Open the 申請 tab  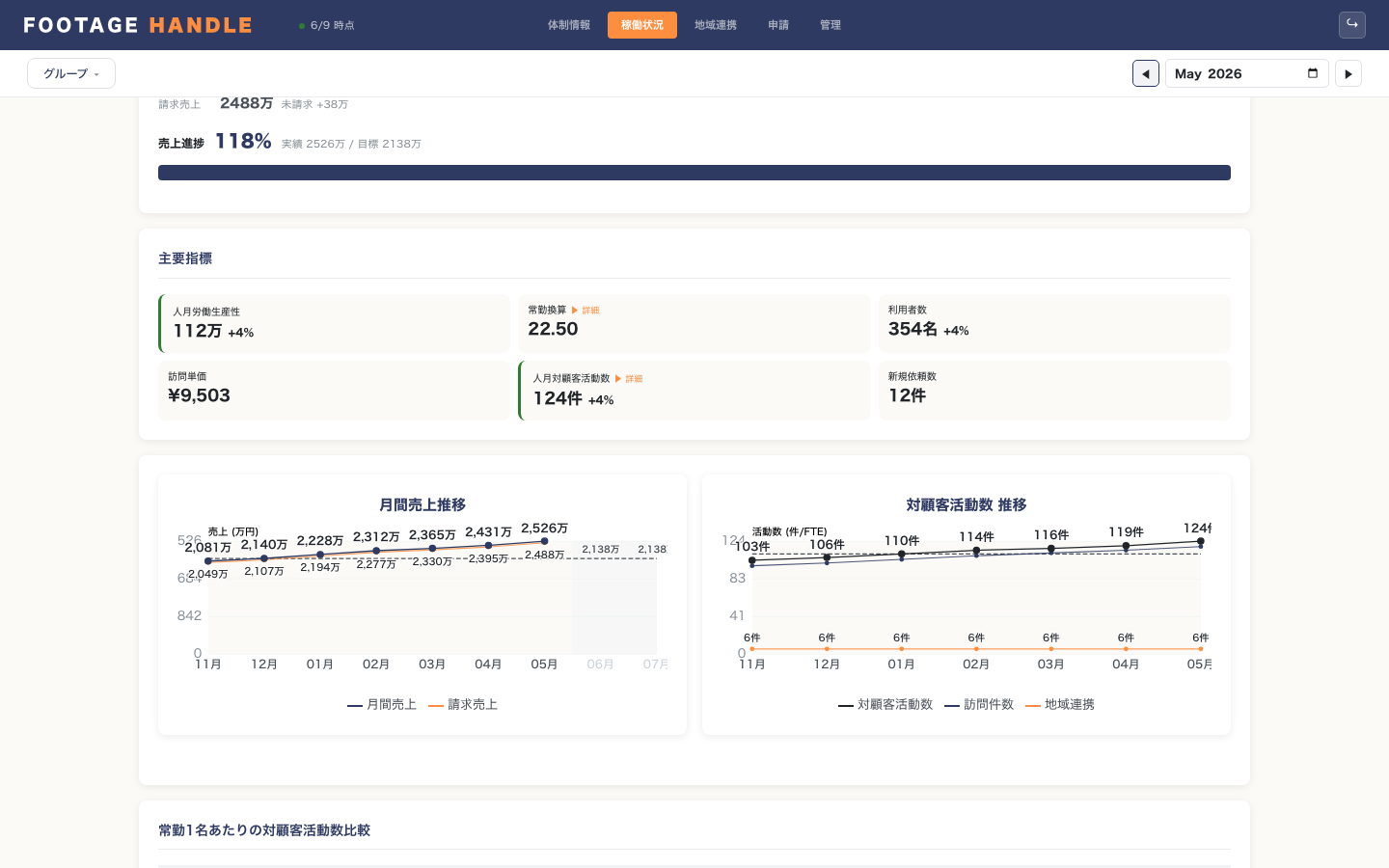[x=778, y=25]
